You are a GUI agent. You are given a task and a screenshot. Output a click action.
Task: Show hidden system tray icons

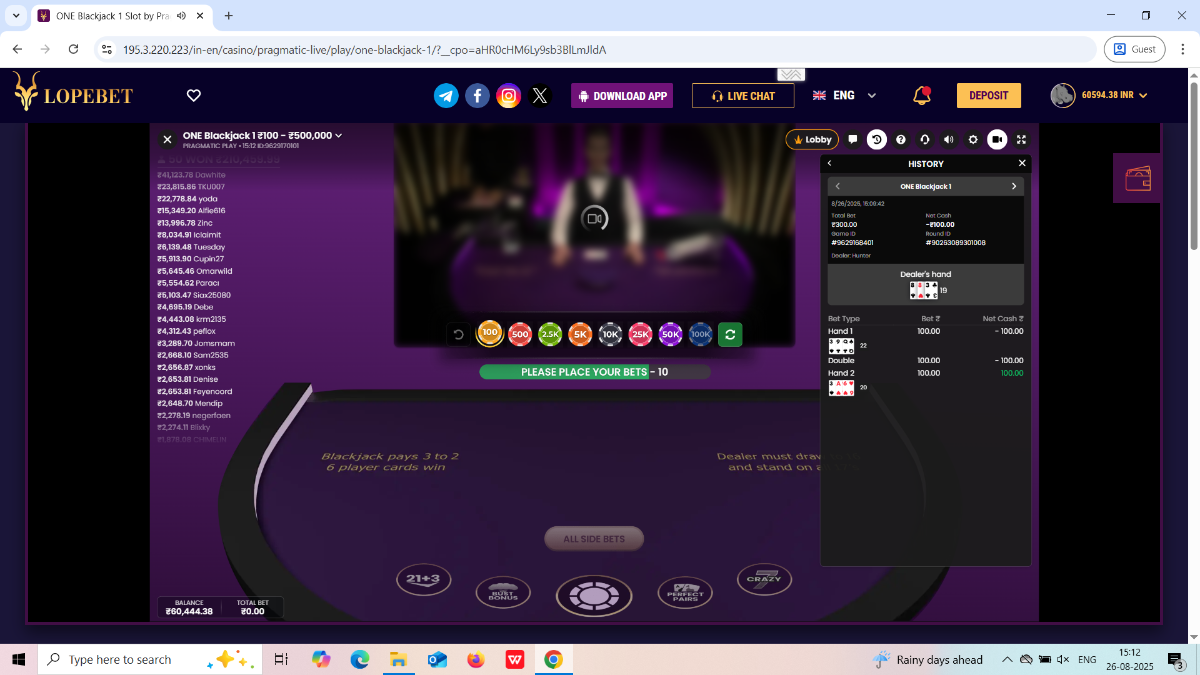coord(1008,660)
